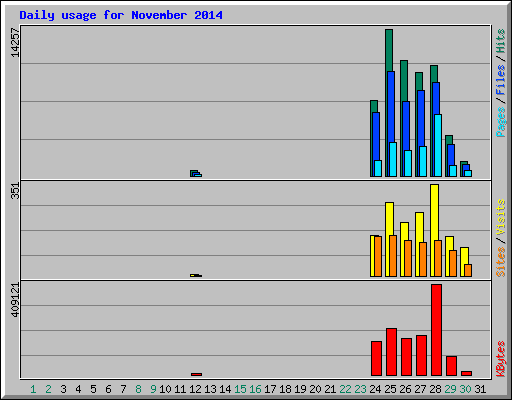Click day 11 on the x-axis
This screenshot has height=400, width=512.
(180, 389)
